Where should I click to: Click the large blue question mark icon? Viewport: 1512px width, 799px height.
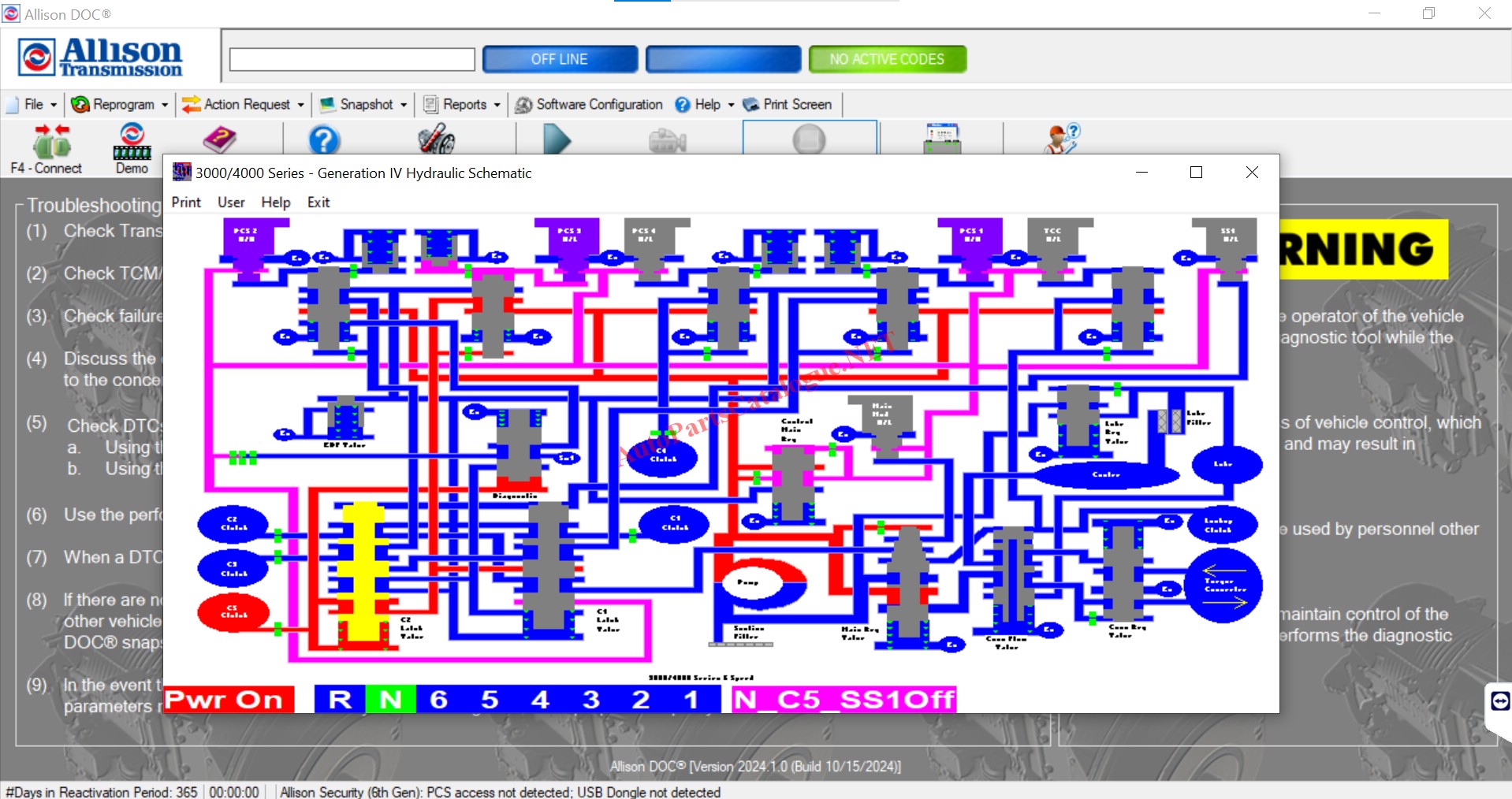click(x=323, y=140)
